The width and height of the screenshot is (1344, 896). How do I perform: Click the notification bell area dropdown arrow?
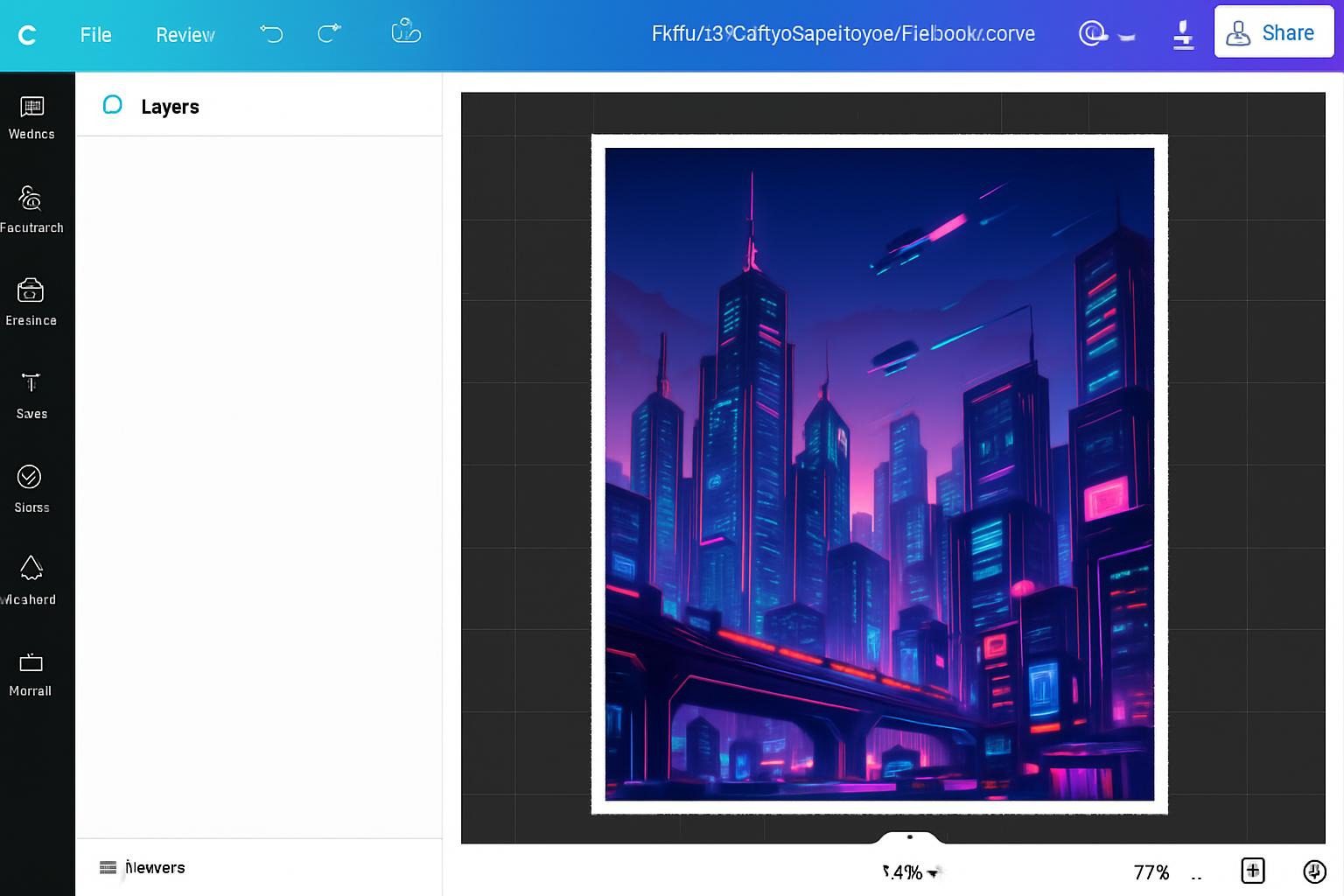click(x=1126, y=36)
